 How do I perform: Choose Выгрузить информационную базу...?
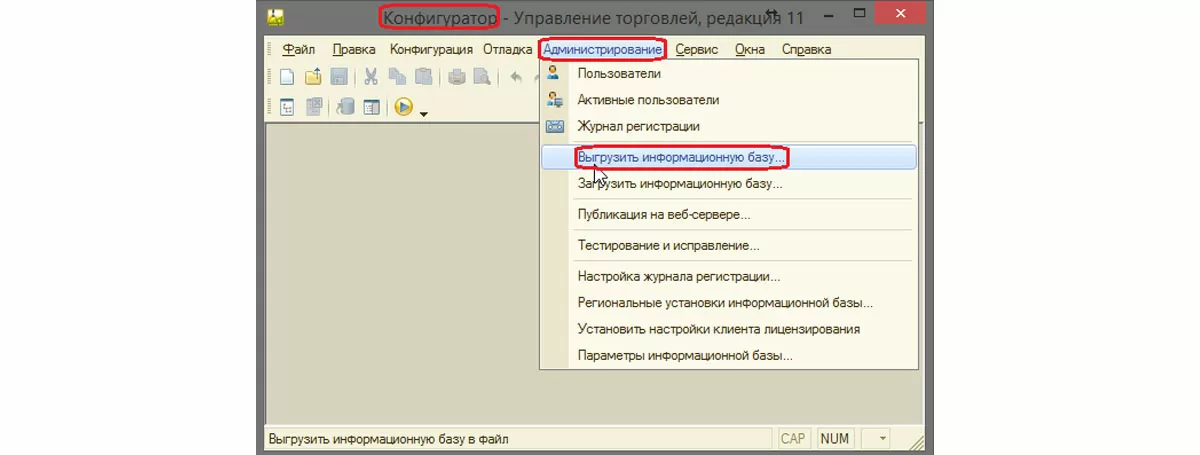coord(728,157)
